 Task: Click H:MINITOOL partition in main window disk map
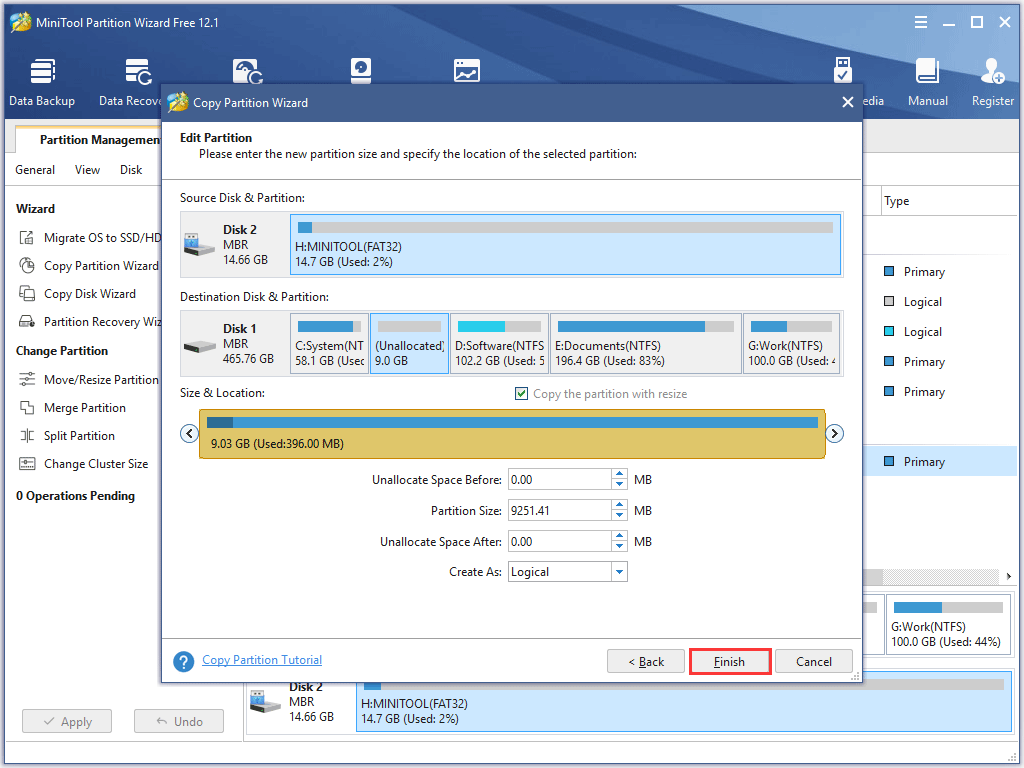point(683,702)
